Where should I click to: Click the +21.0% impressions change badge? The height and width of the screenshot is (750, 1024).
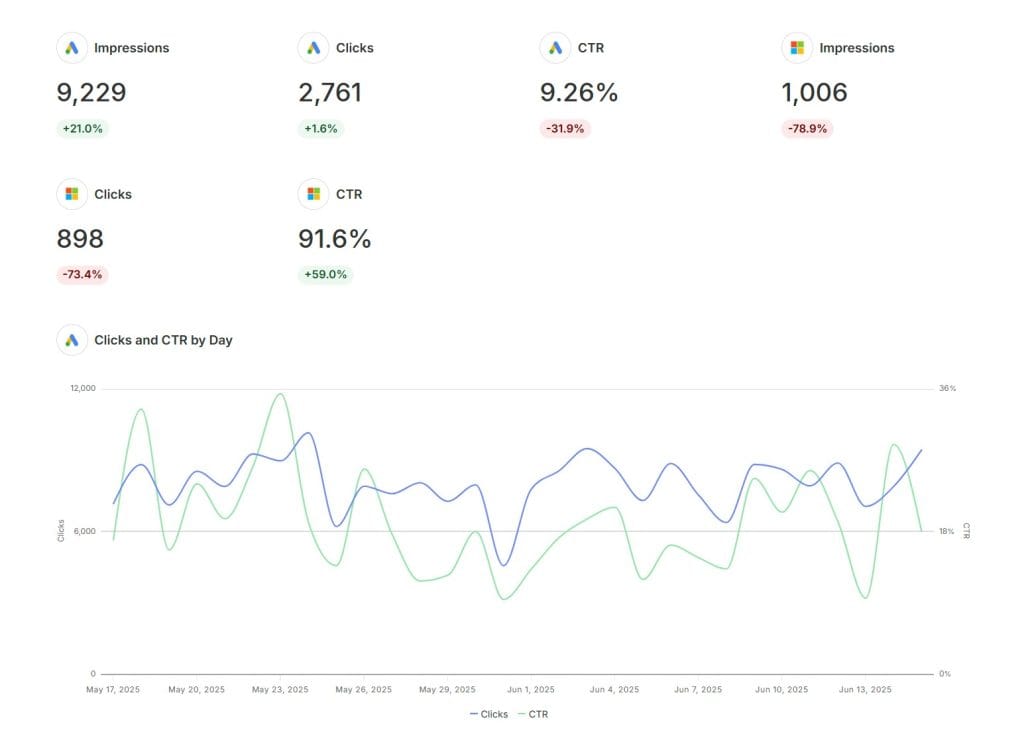pos(82,129)
